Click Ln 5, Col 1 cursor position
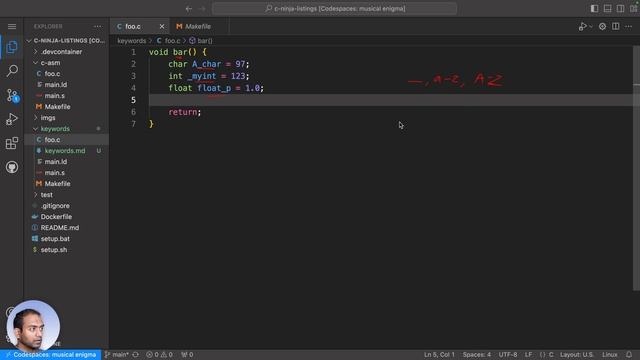Viewport: 640px width, 360px height. [x=439, y=355]
